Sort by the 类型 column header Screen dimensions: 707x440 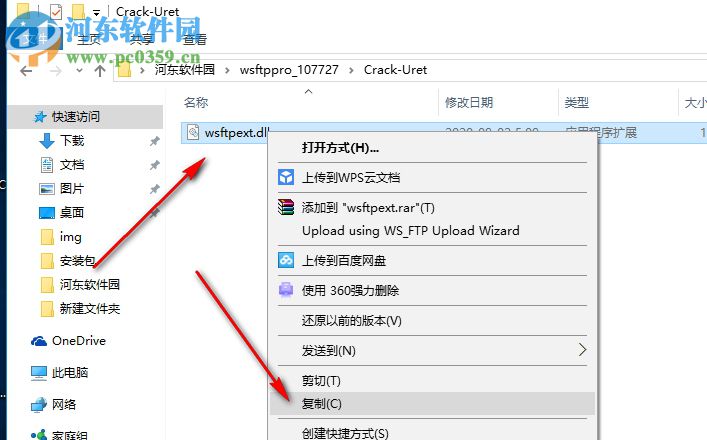coord(576,102)
